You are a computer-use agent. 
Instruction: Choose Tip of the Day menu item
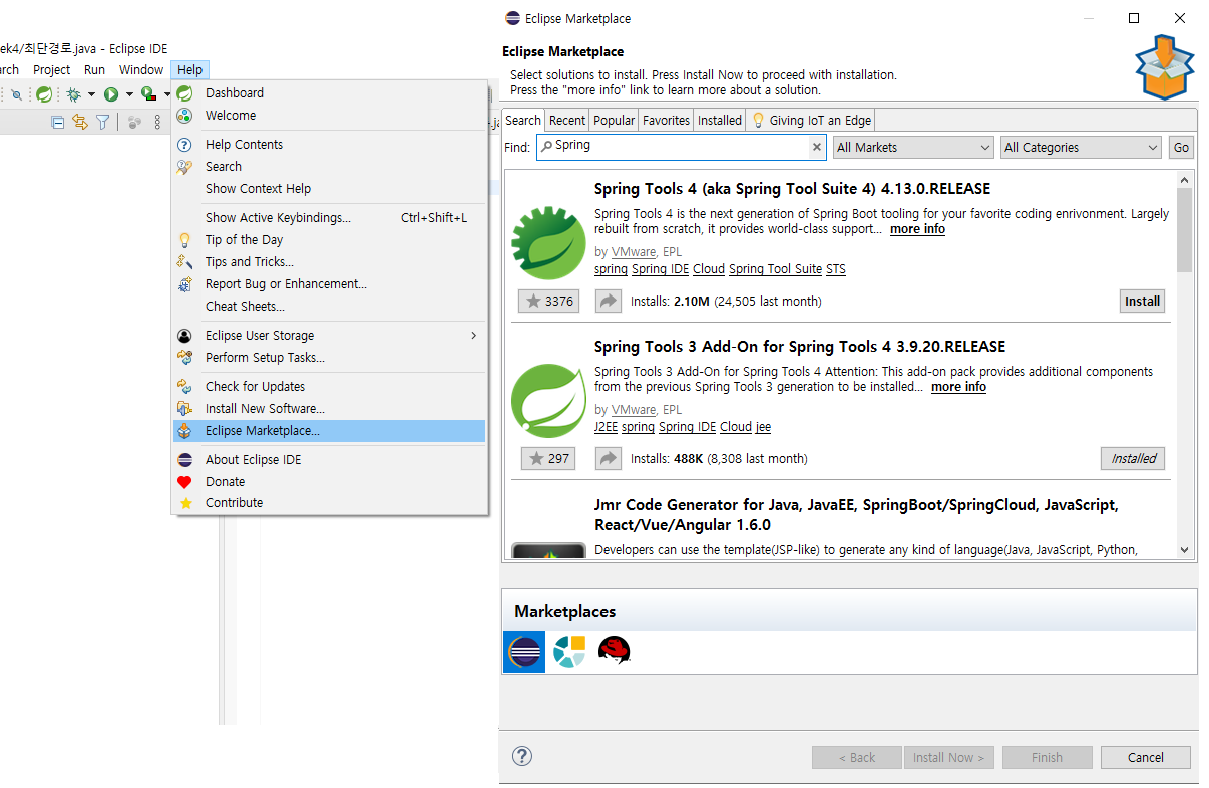[328, 240]
